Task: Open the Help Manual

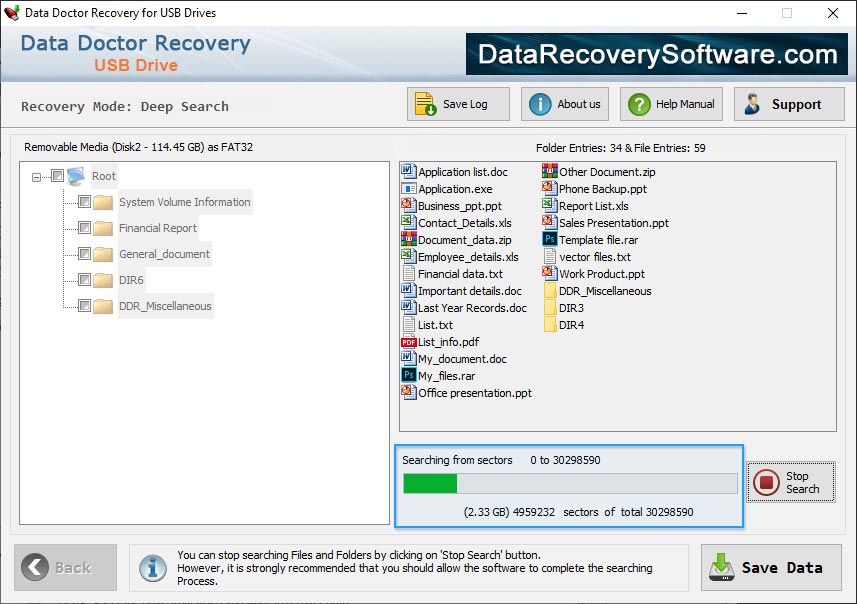Action: pos(671,103)
